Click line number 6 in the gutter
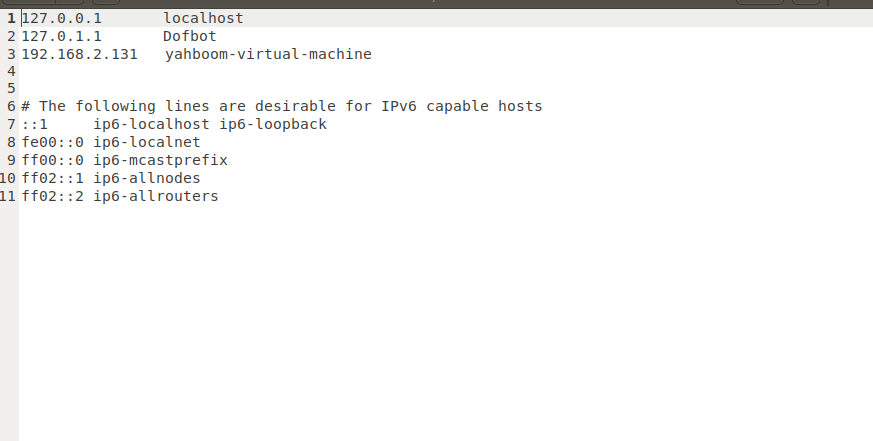 pos(11,106)
